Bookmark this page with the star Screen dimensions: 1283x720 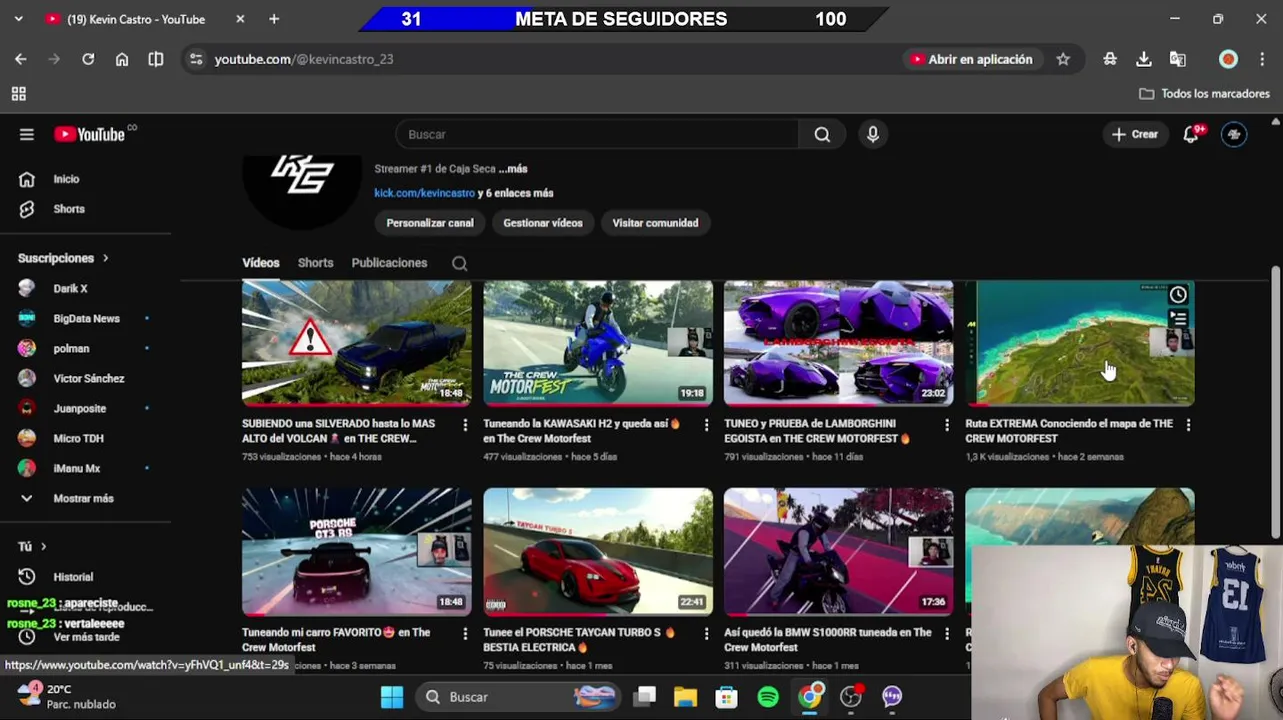coord(1063,59)
